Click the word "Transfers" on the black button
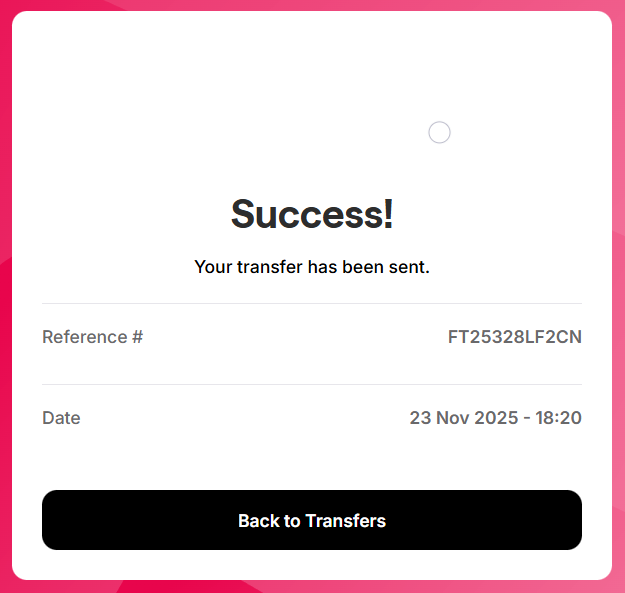625x593 pixels. coord(345,521)
